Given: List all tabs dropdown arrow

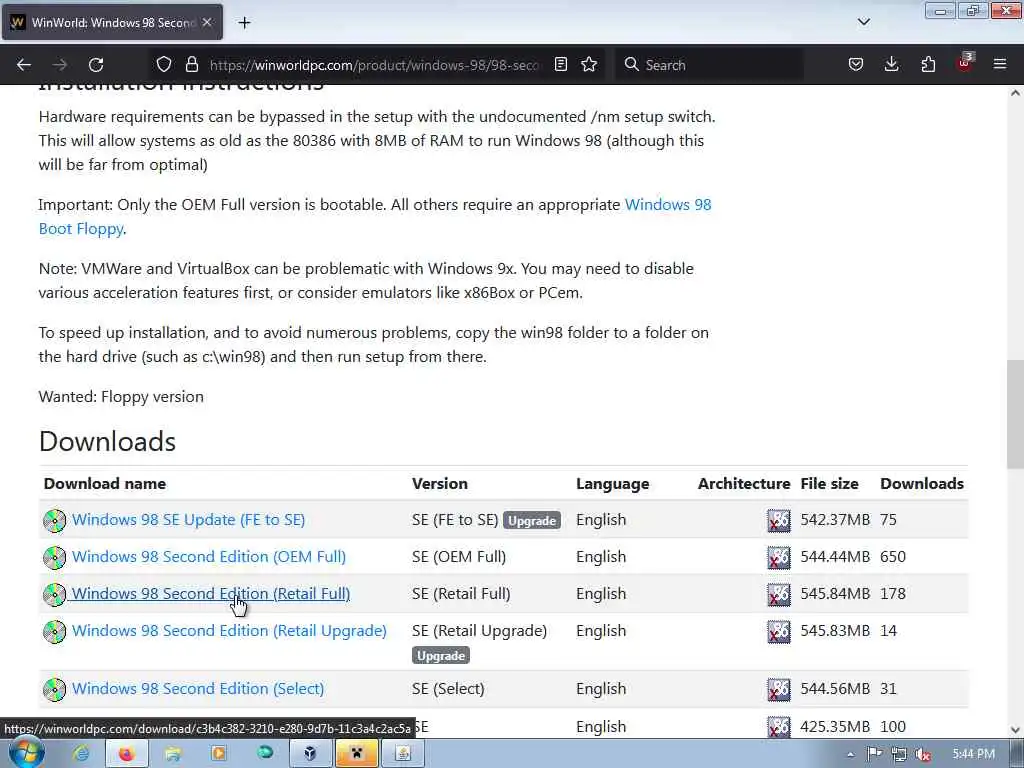Looking at the screenshot, I should pos(863,22).
